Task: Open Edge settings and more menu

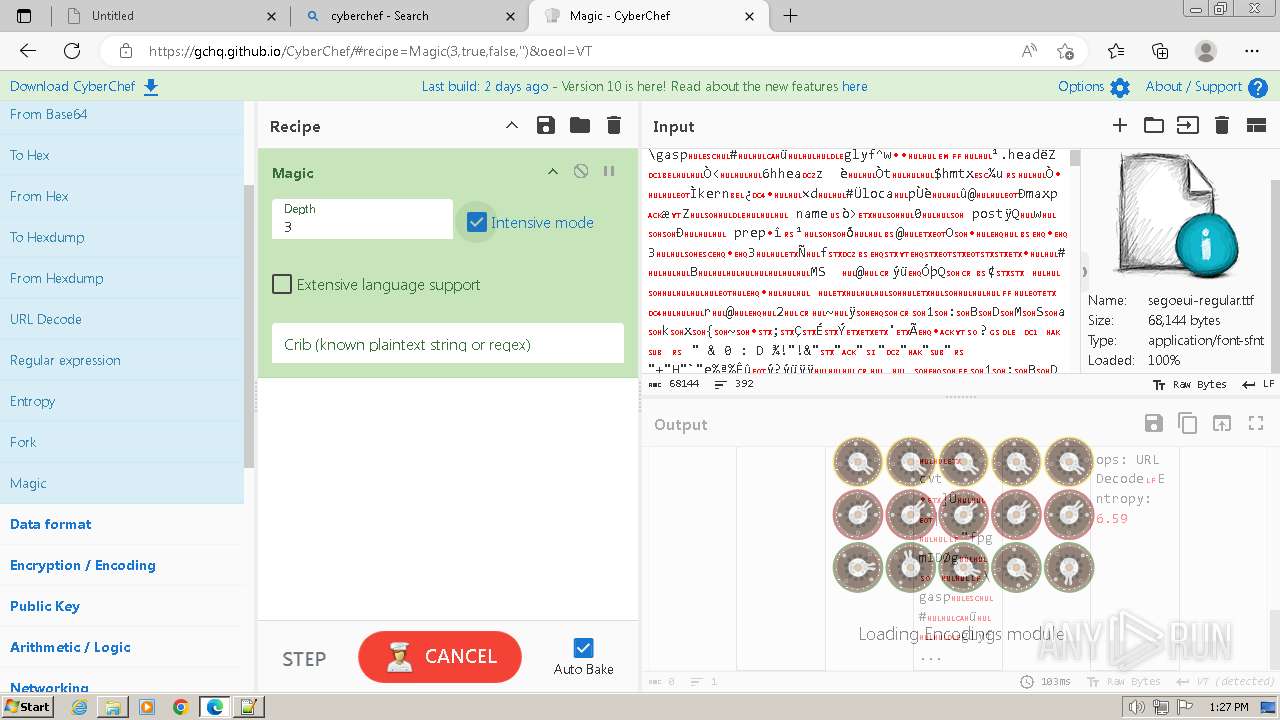Action: click(1252, 51)
